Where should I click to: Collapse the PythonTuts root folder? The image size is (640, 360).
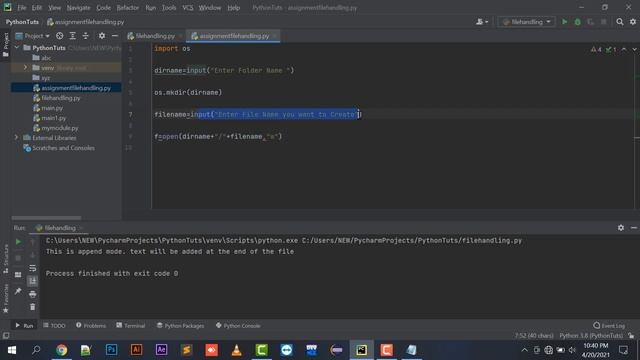coord(17,48)
